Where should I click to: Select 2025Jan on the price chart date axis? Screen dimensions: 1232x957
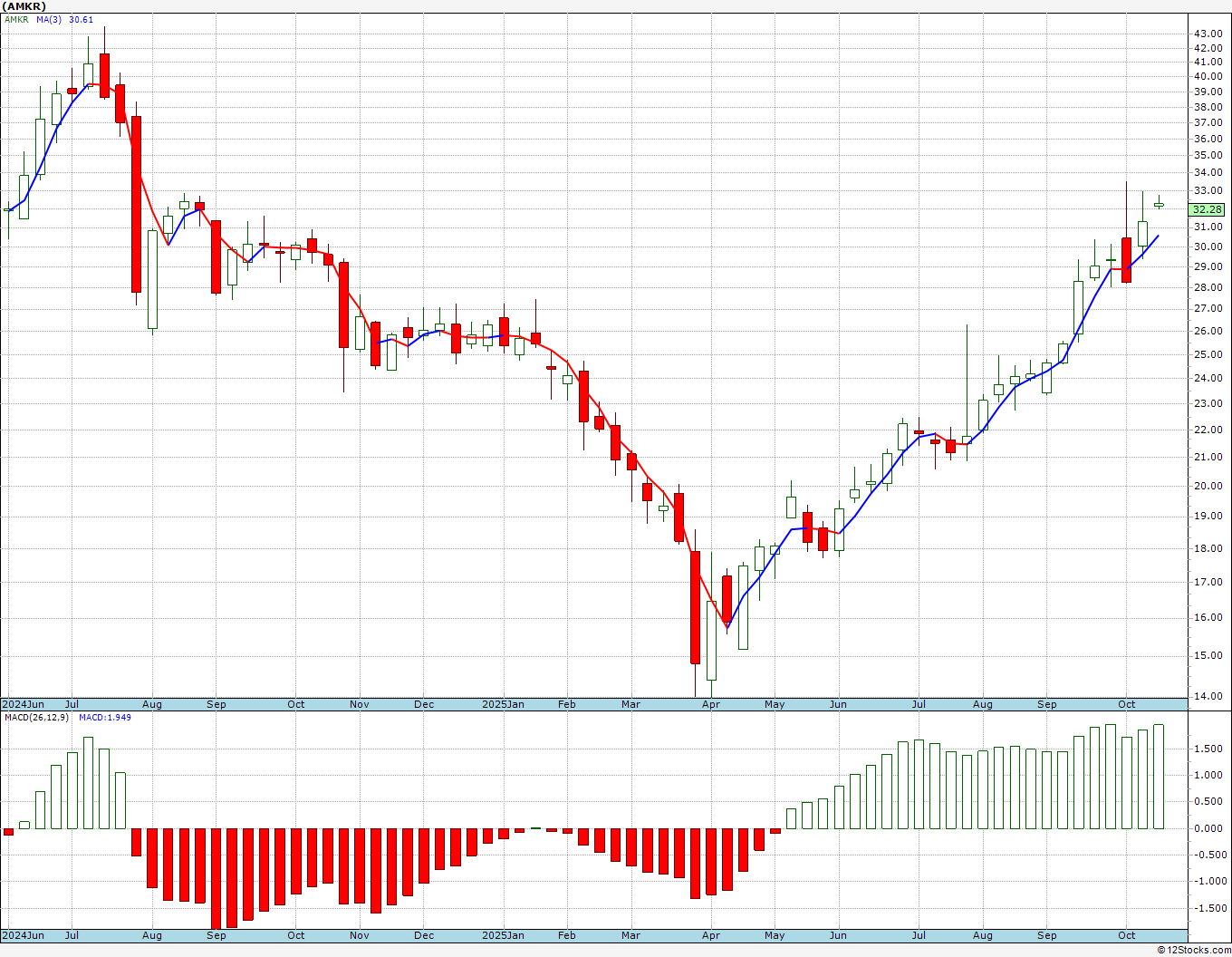tap(503, 704)
